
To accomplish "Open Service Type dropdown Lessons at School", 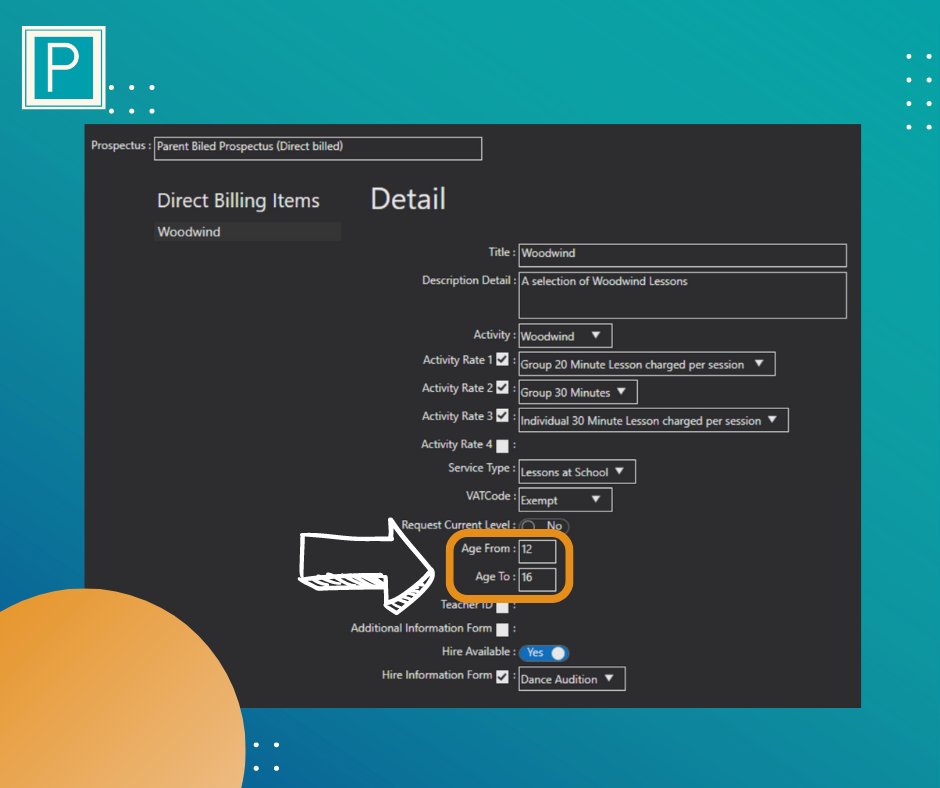I will [x=577, y=472].
